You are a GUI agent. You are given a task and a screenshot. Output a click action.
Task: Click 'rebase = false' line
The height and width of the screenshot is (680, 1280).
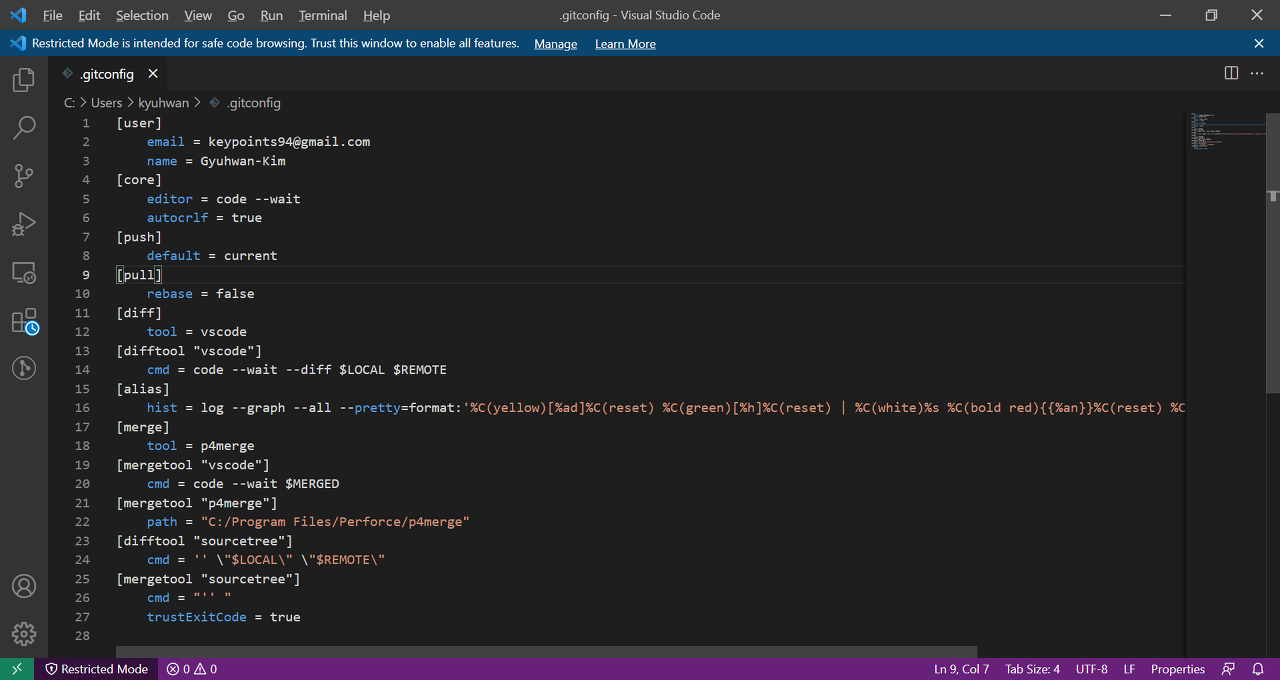(x=200, y=293)
